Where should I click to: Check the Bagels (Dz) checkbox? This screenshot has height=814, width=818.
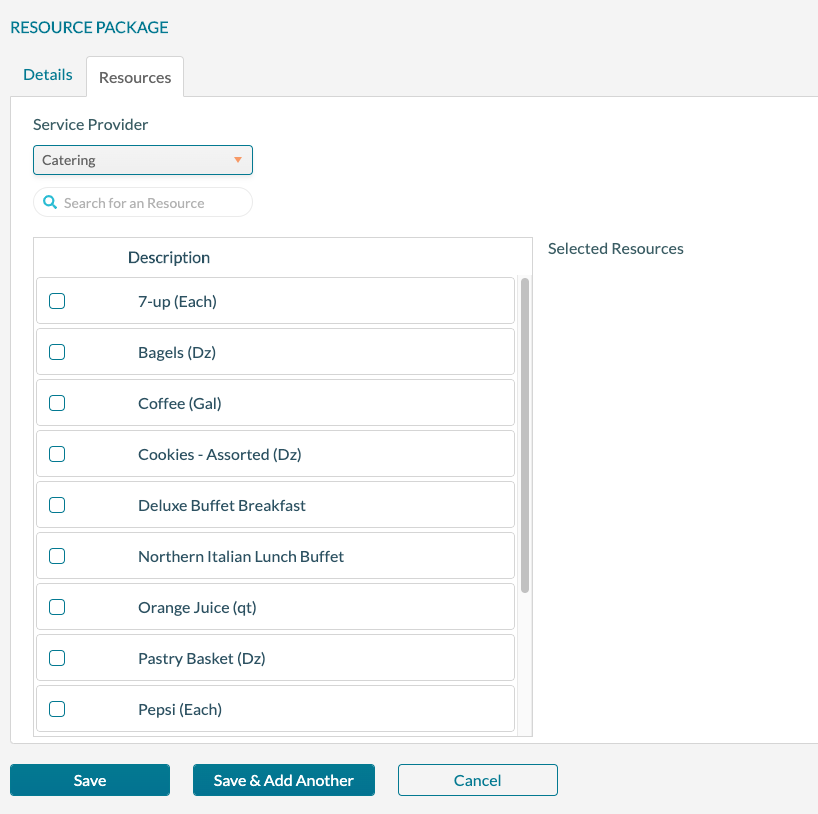(x=57, y=351)
